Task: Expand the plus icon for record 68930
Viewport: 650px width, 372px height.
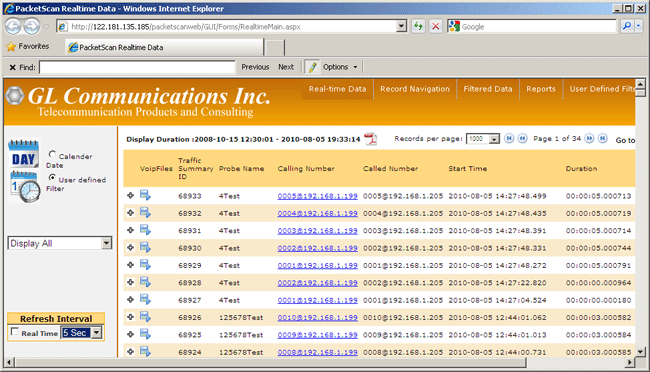Action: point(130,248)
